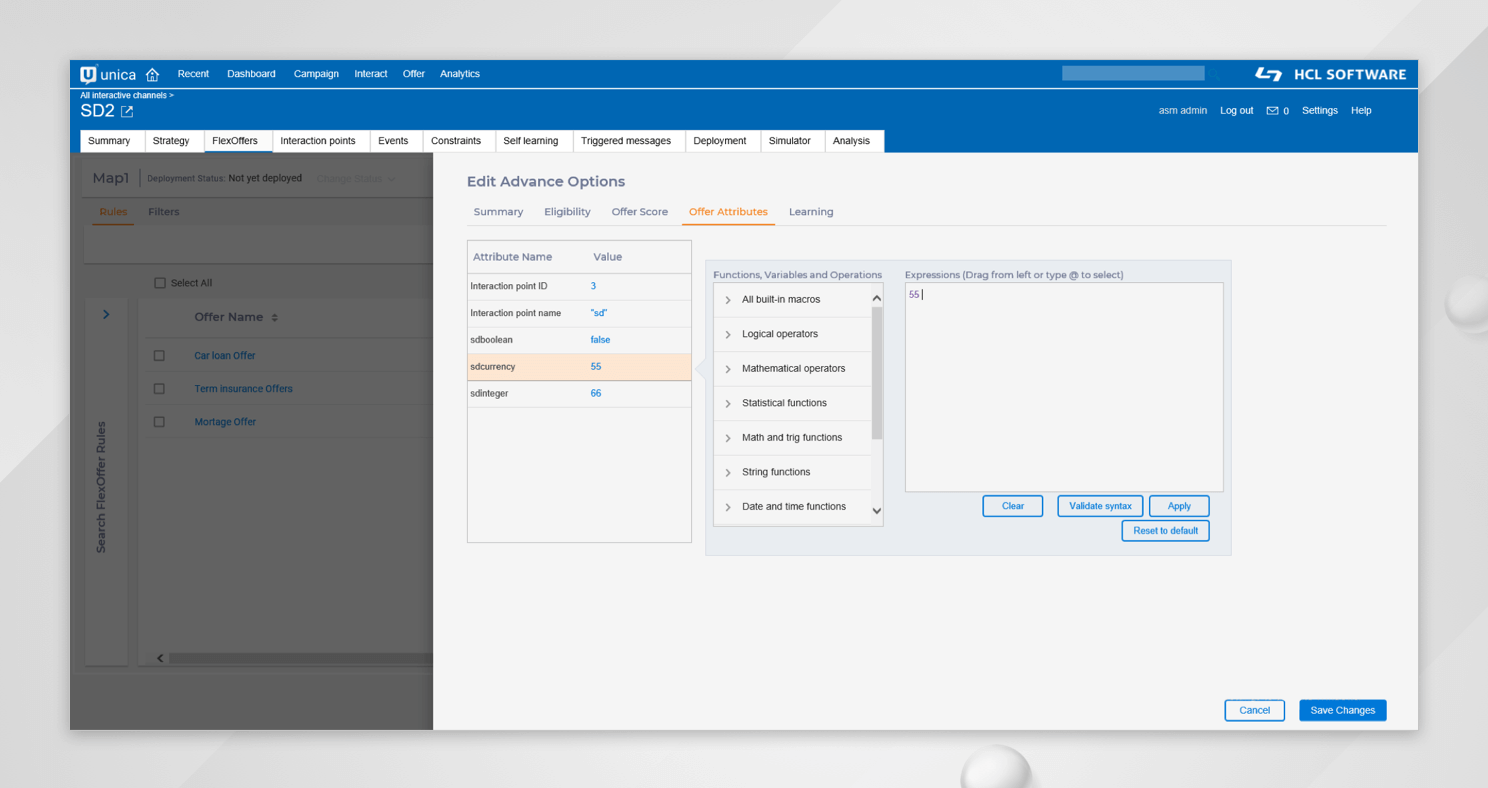1488x788 pixels.
Task: Open SD2 external link icon
Action: click(127, 111)
